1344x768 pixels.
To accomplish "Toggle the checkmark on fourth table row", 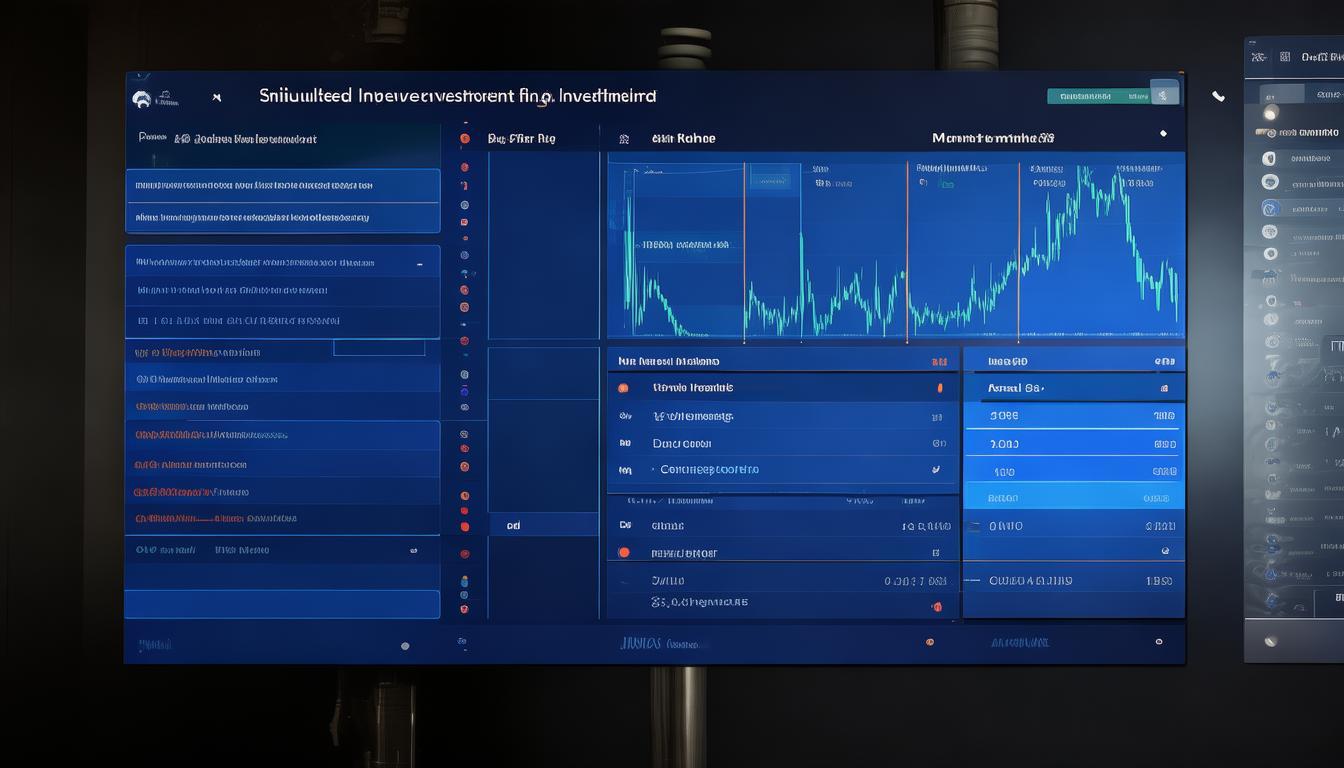I will click(x=936, y=469).
